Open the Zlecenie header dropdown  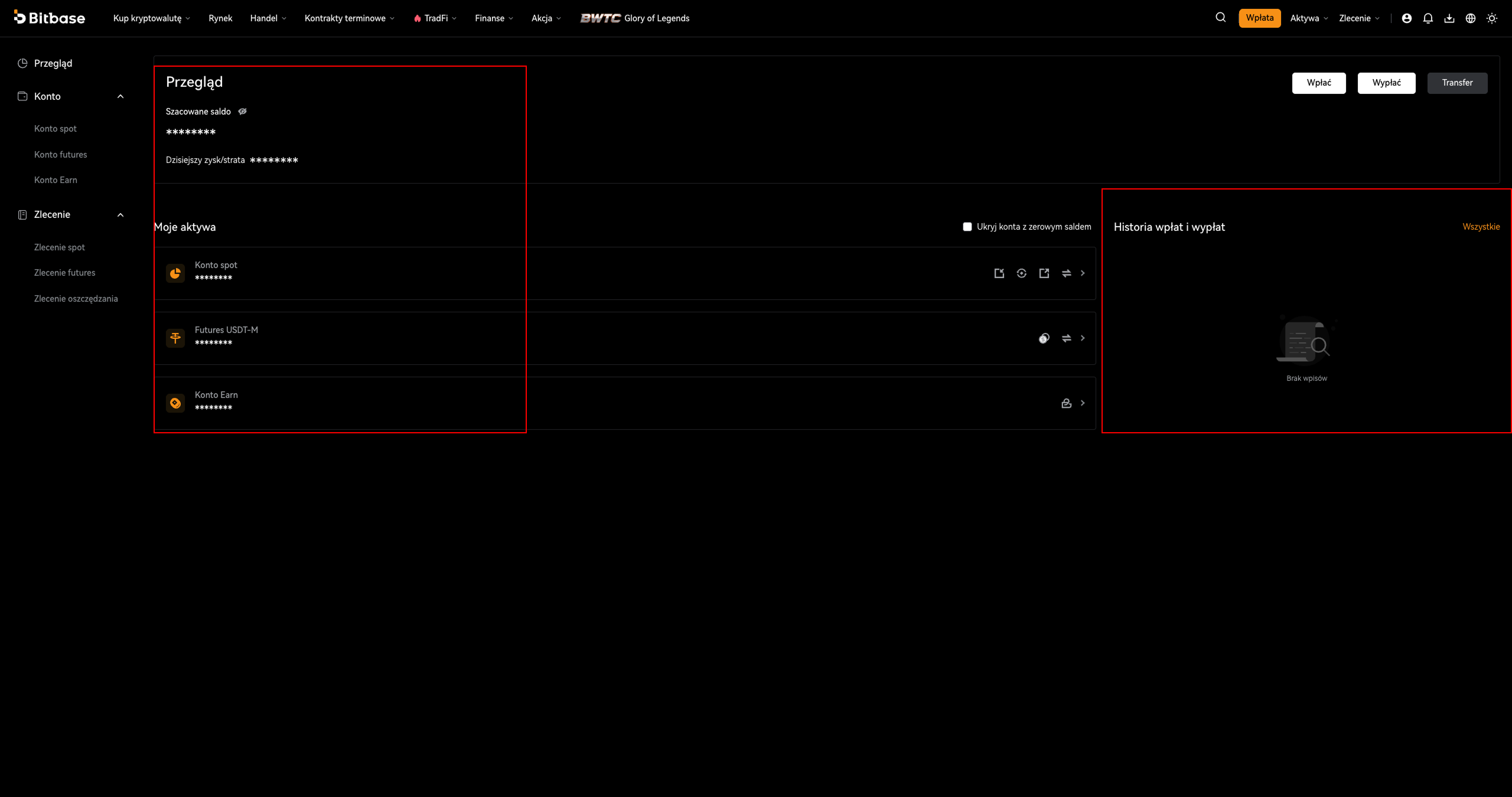pos(1359,18)
